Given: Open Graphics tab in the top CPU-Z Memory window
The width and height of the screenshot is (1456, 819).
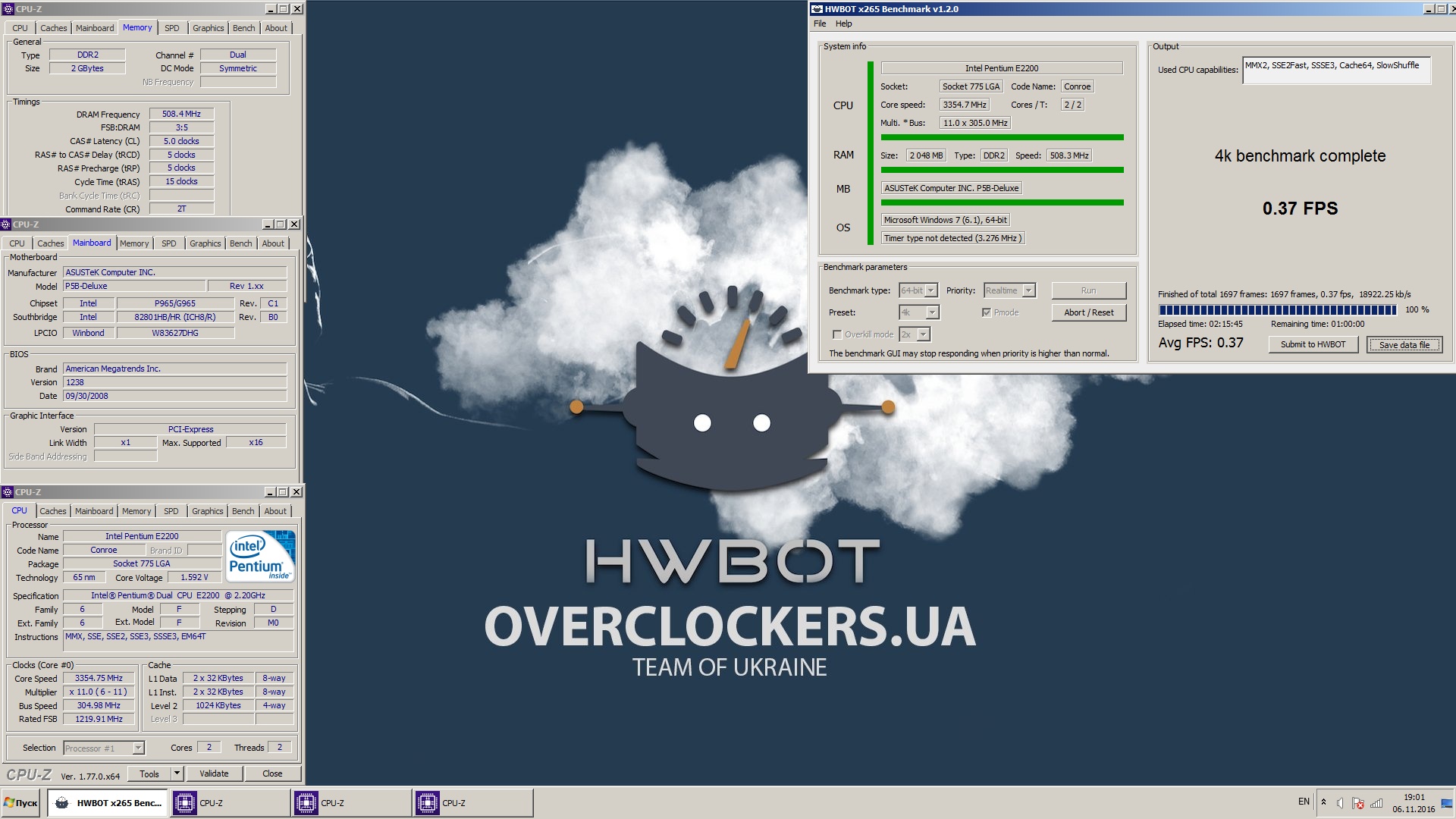Looking at the screenshot, I should (208, 28).
